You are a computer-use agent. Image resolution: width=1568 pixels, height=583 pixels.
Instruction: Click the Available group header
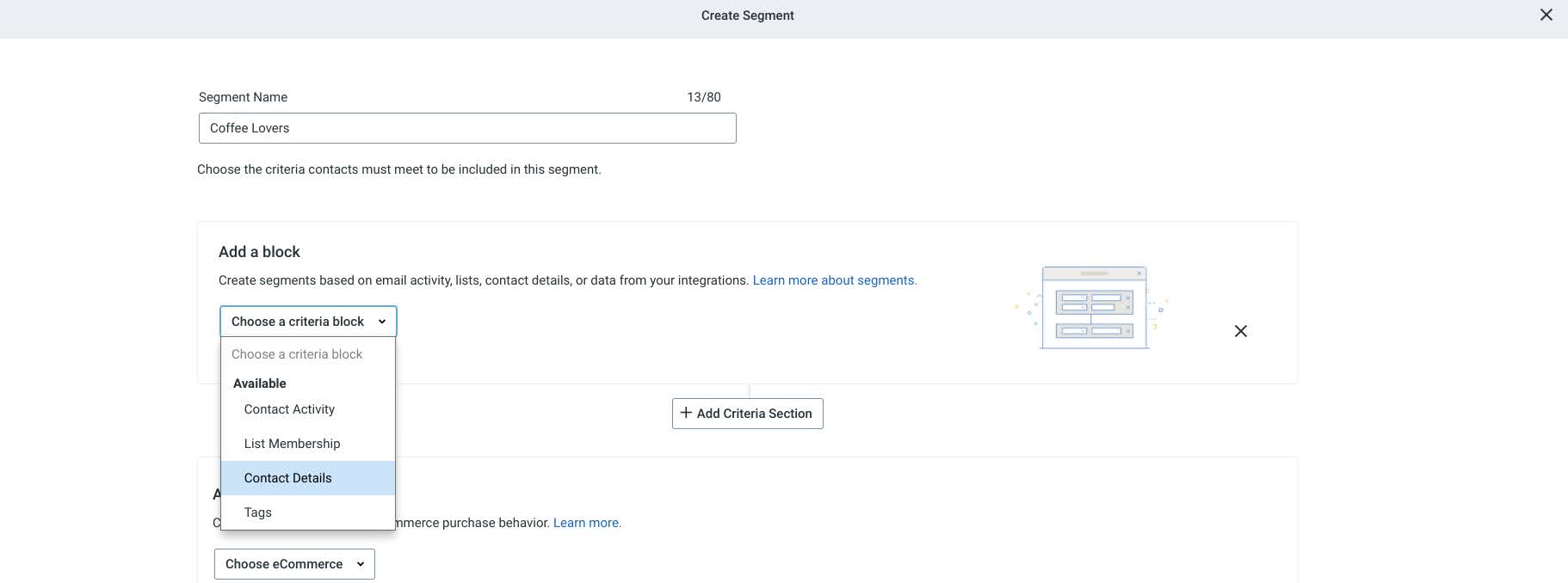259,384
